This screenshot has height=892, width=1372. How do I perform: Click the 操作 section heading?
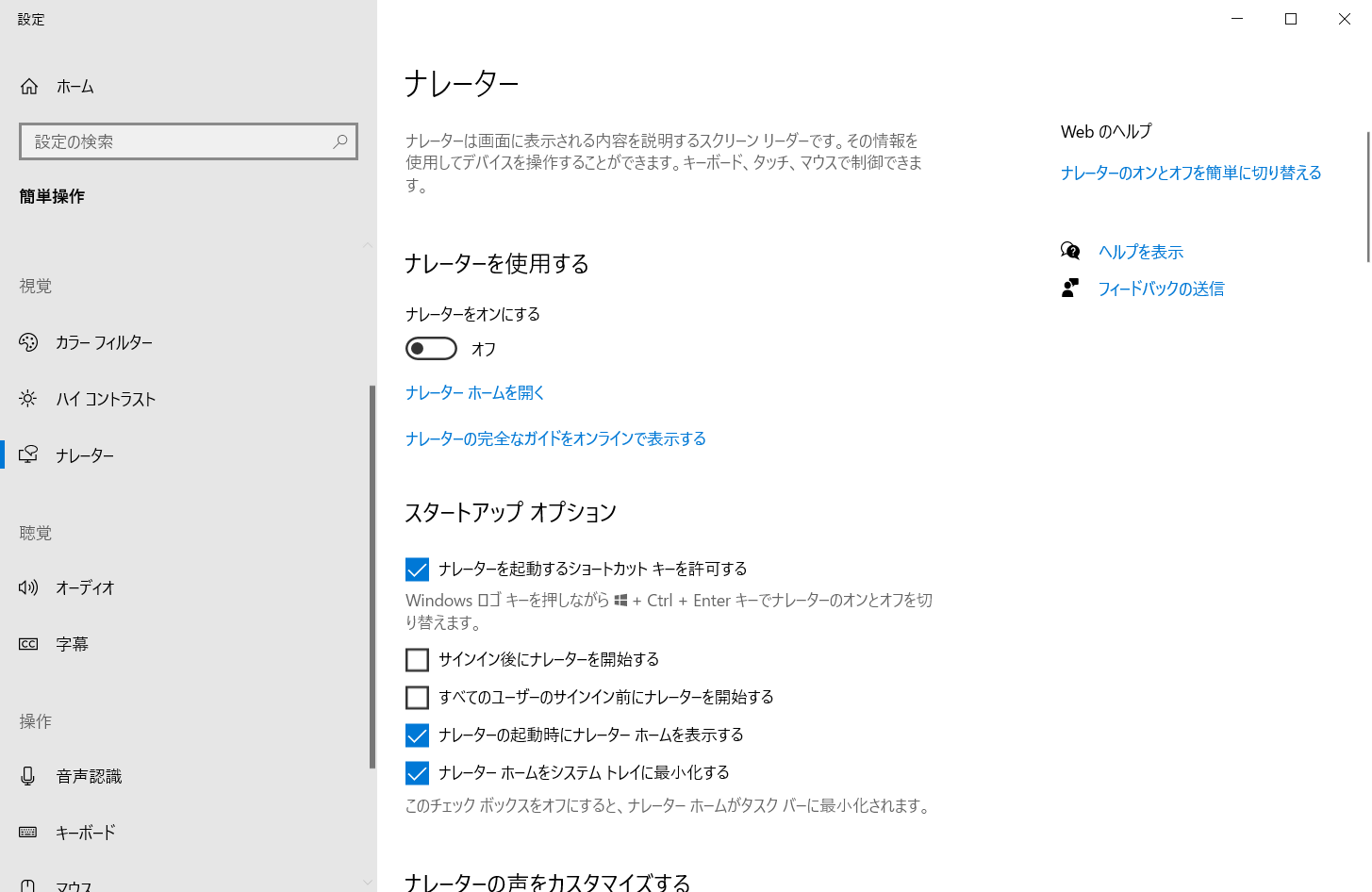click(36, 721)
